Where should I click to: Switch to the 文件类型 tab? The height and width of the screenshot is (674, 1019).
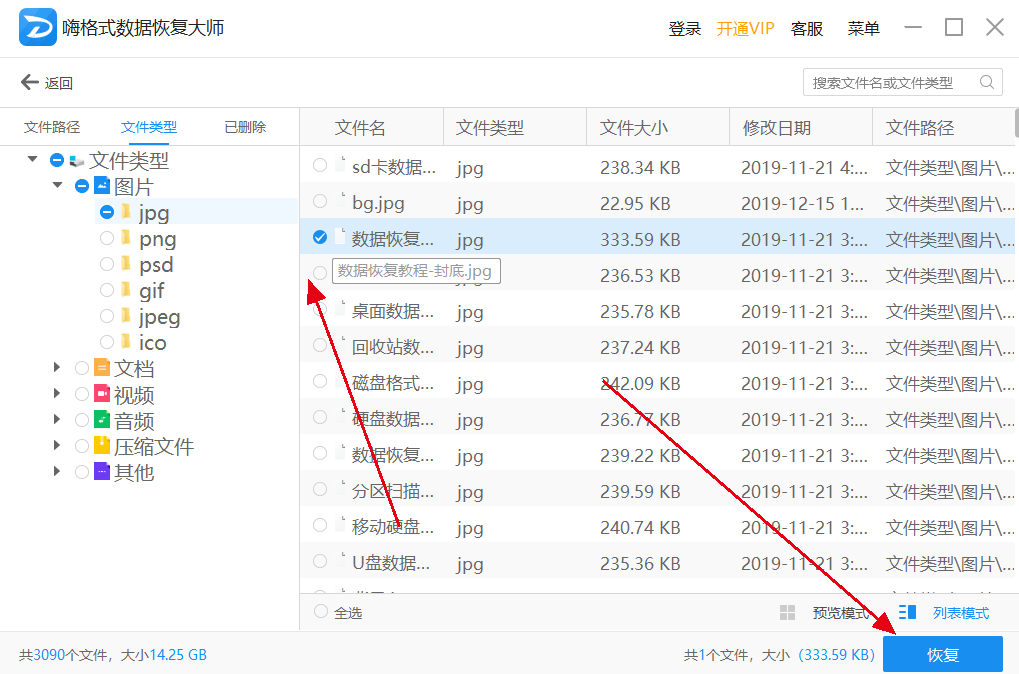point(149,127)
